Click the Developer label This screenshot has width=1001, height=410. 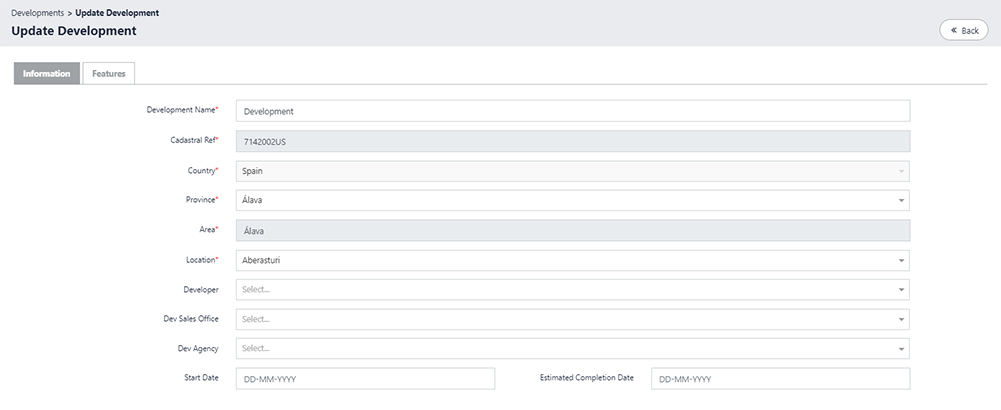(x=201, y=289)
